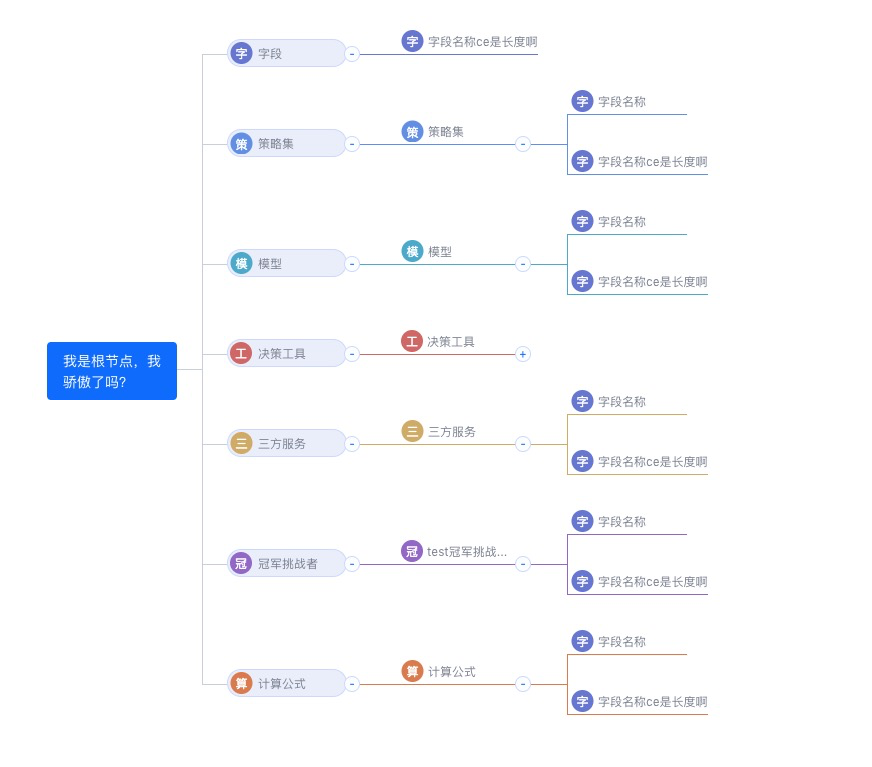Select the 冠军挑战者 pill node
The width and height of the screenshot is (872, 767).
tap(286, 563)
